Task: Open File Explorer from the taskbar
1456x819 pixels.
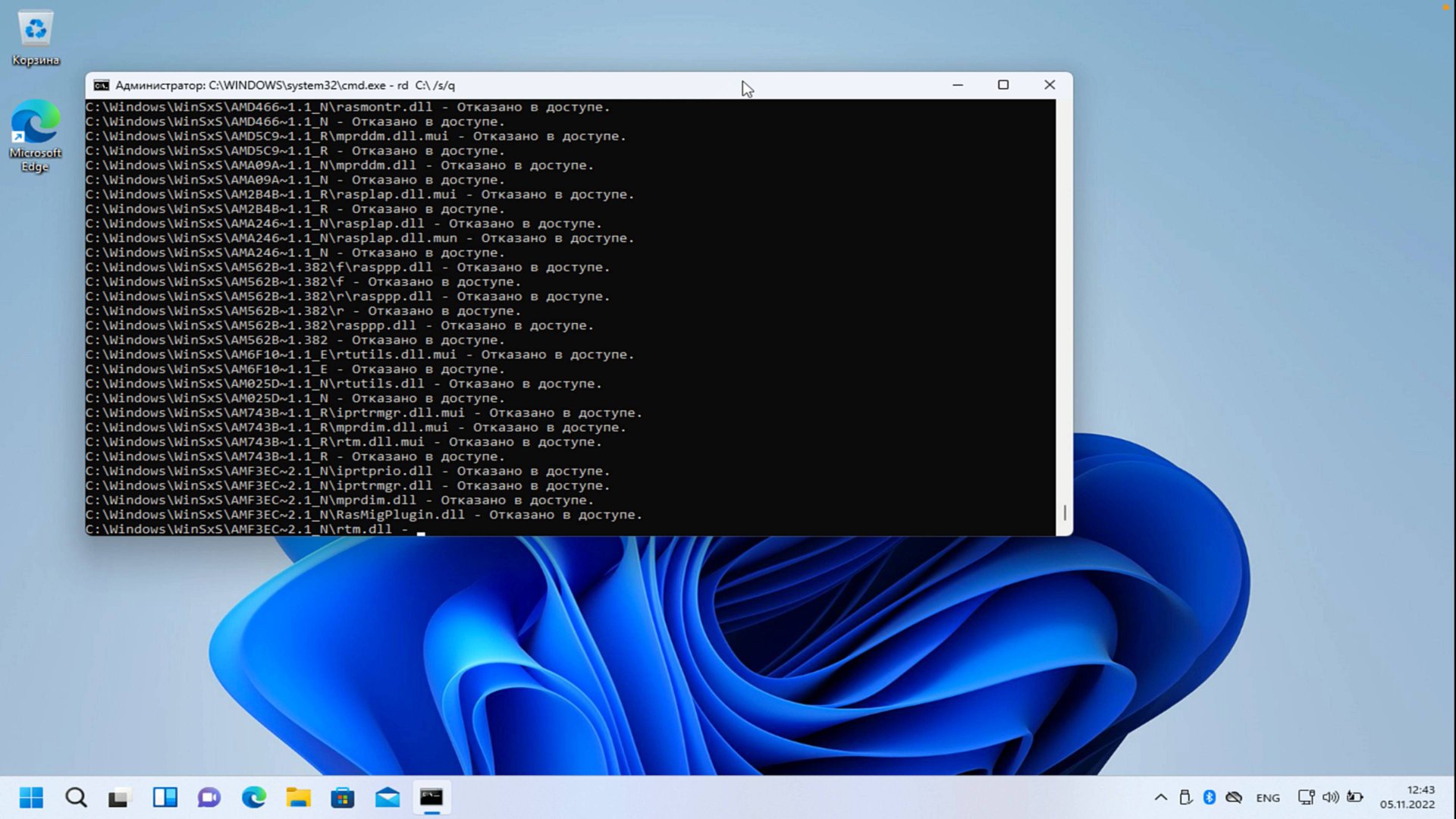Action: 297,797
